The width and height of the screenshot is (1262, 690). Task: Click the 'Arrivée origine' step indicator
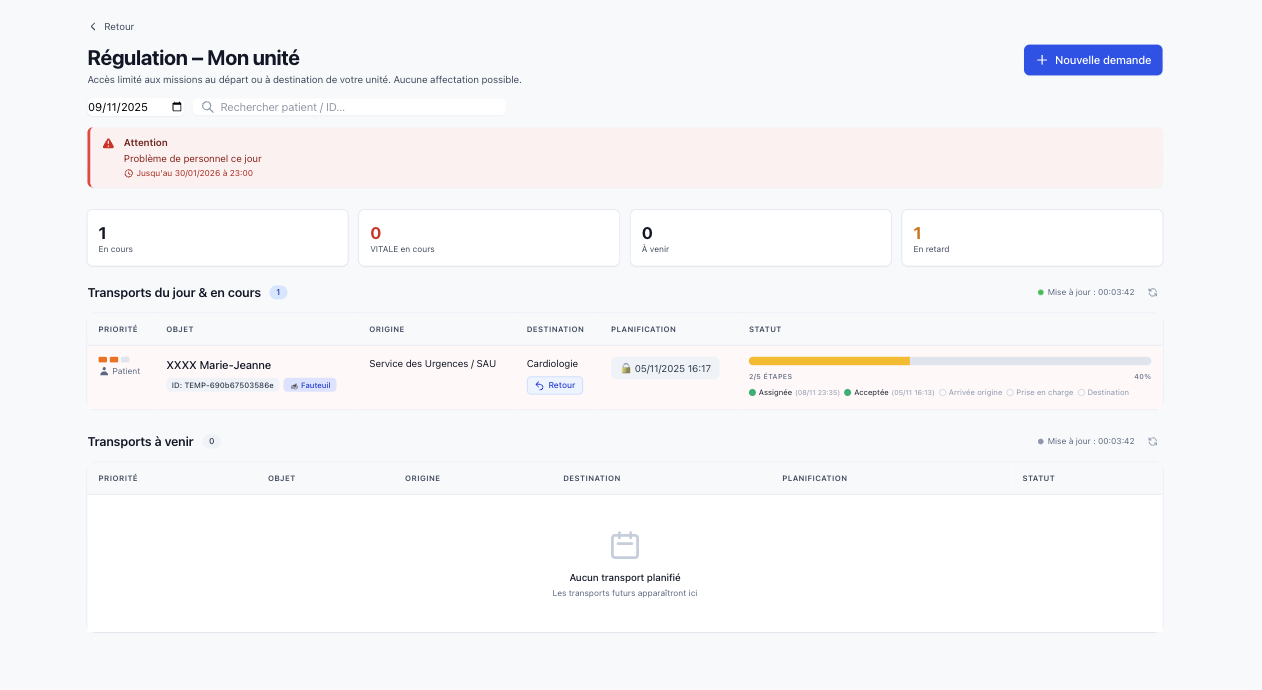tap(971, 393)
